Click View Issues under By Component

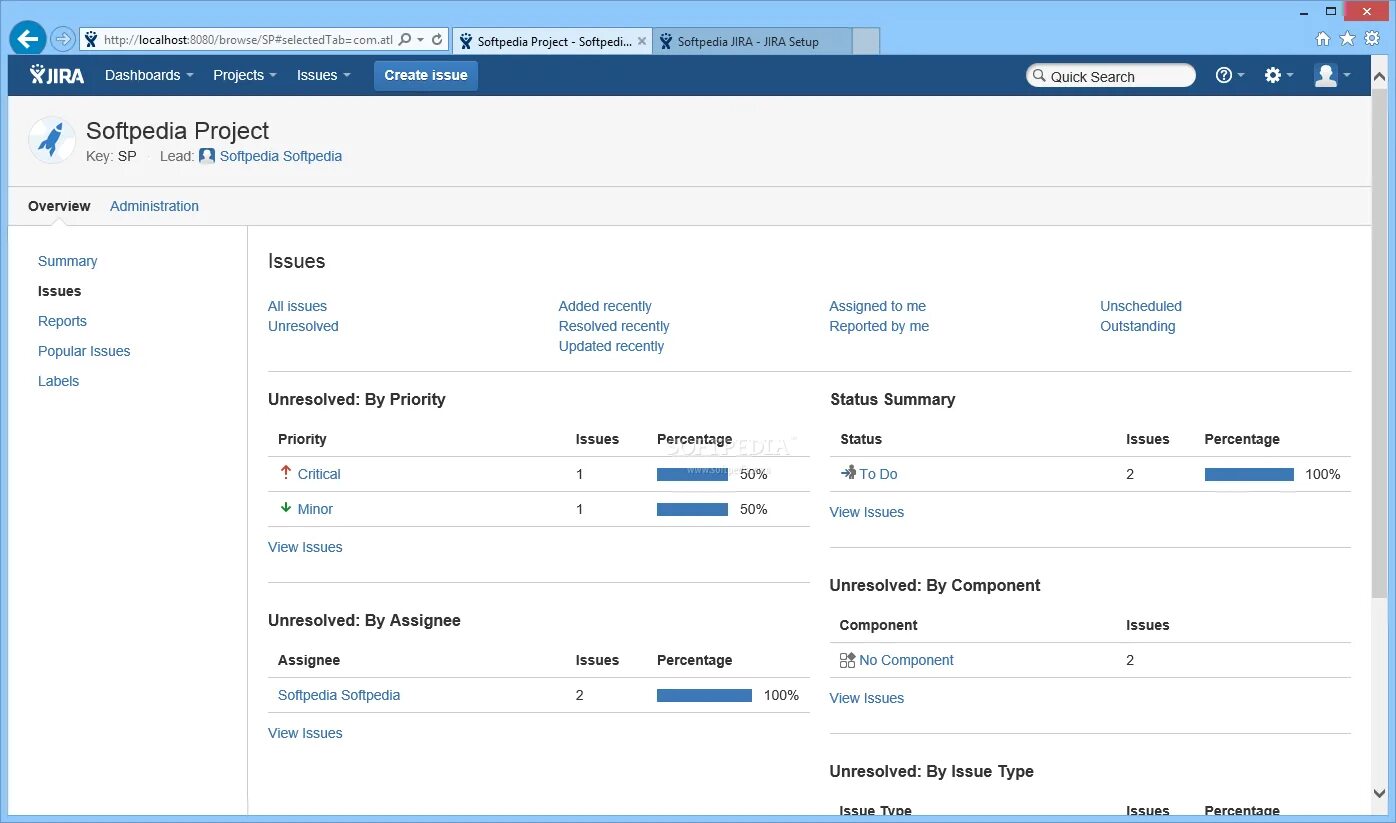tap(867, 698)
